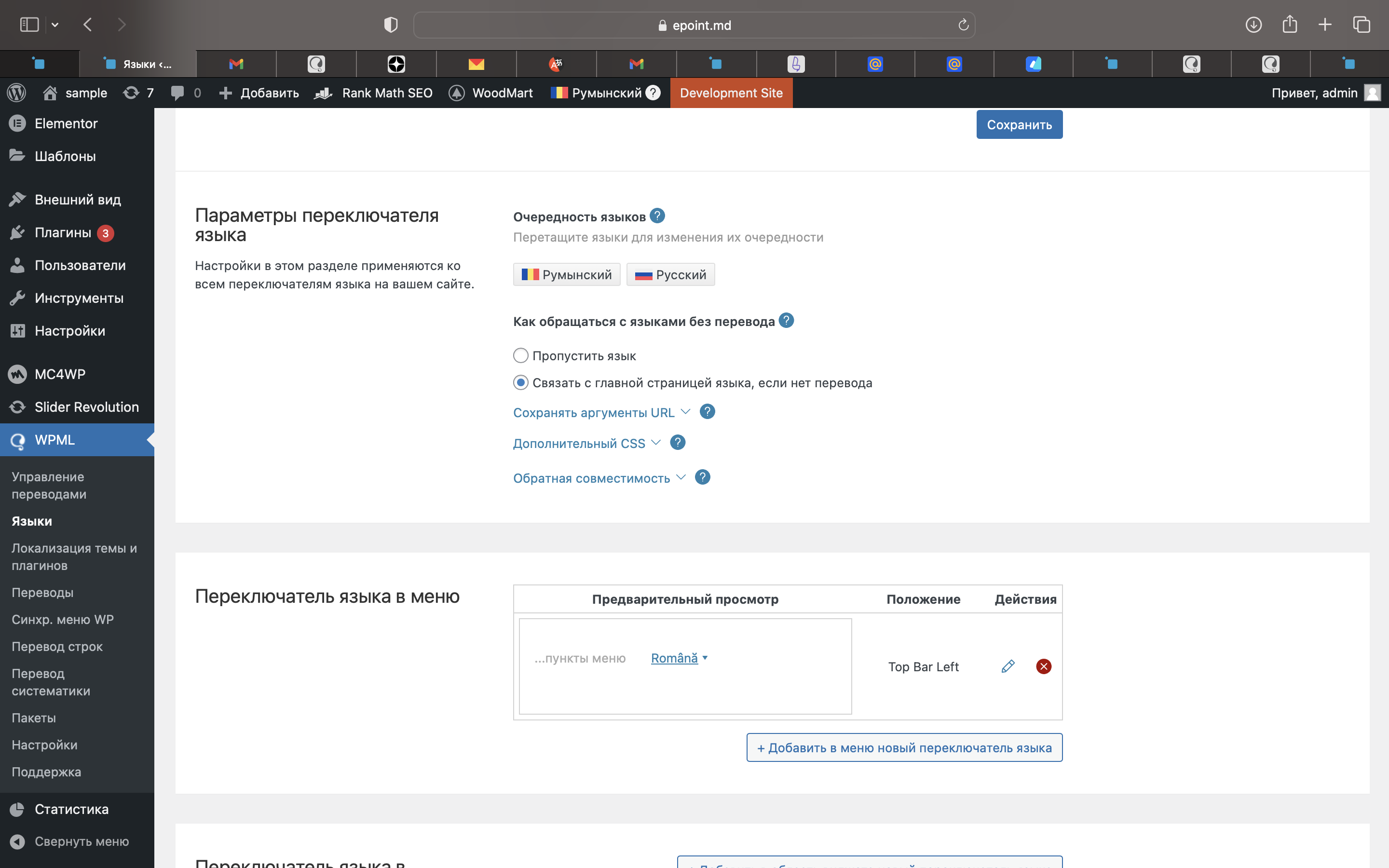
Task: Click the privacy shield icon
Action: (391, 25)
